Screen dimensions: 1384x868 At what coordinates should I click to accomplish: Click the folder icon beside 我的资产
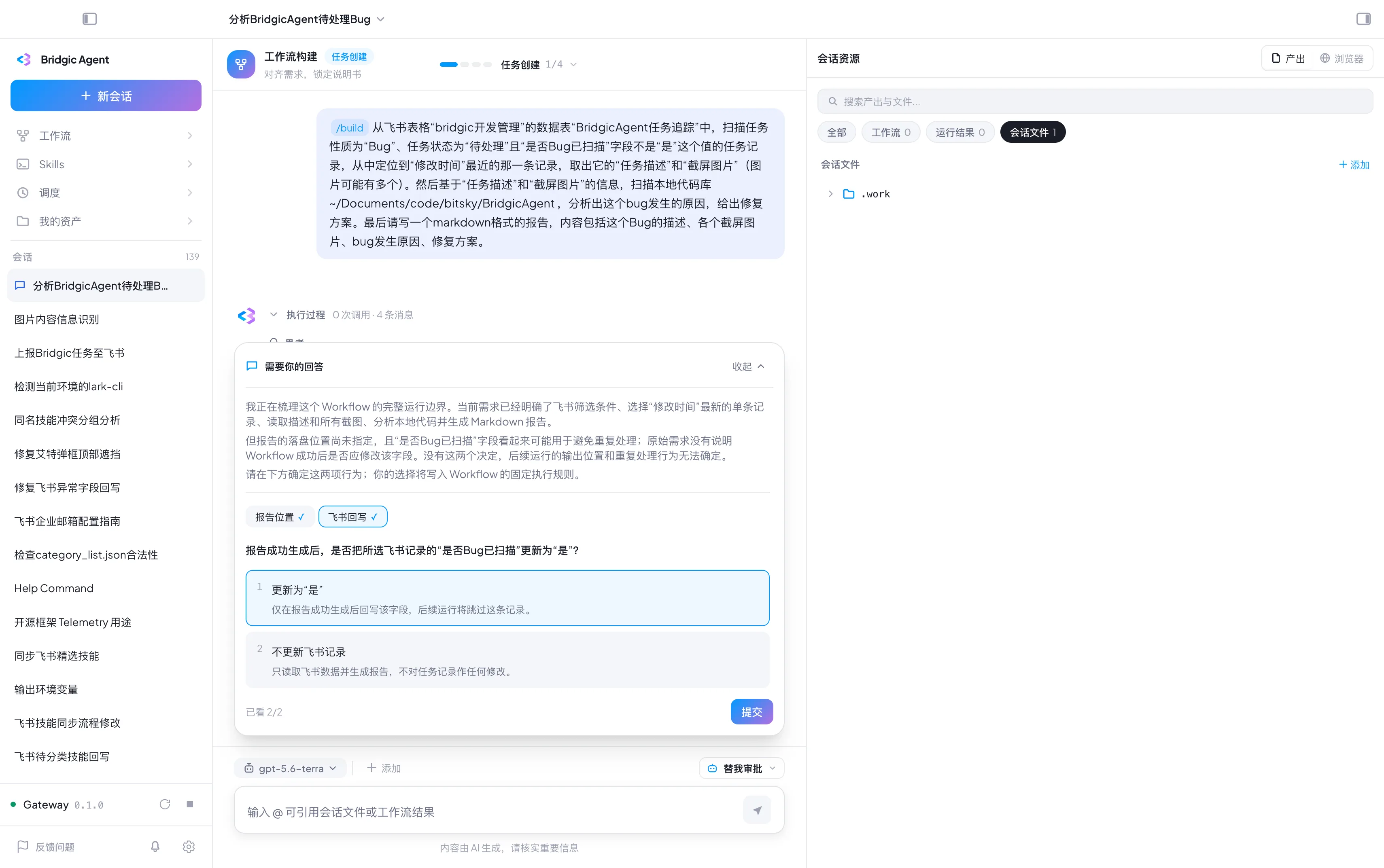[x=23, y=221]
